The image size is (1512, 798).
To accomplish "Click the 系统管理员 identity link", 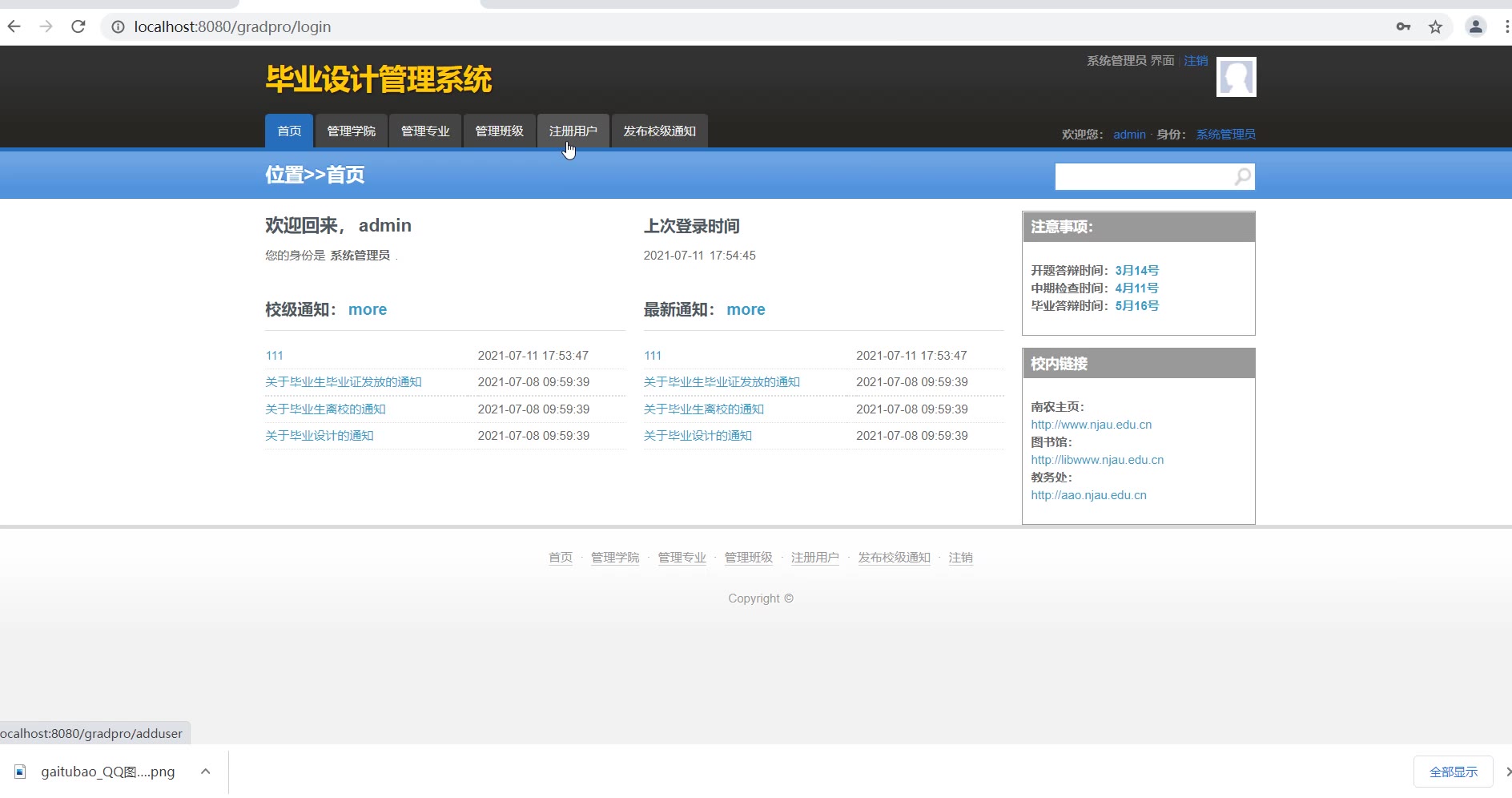I will 1226,135.
